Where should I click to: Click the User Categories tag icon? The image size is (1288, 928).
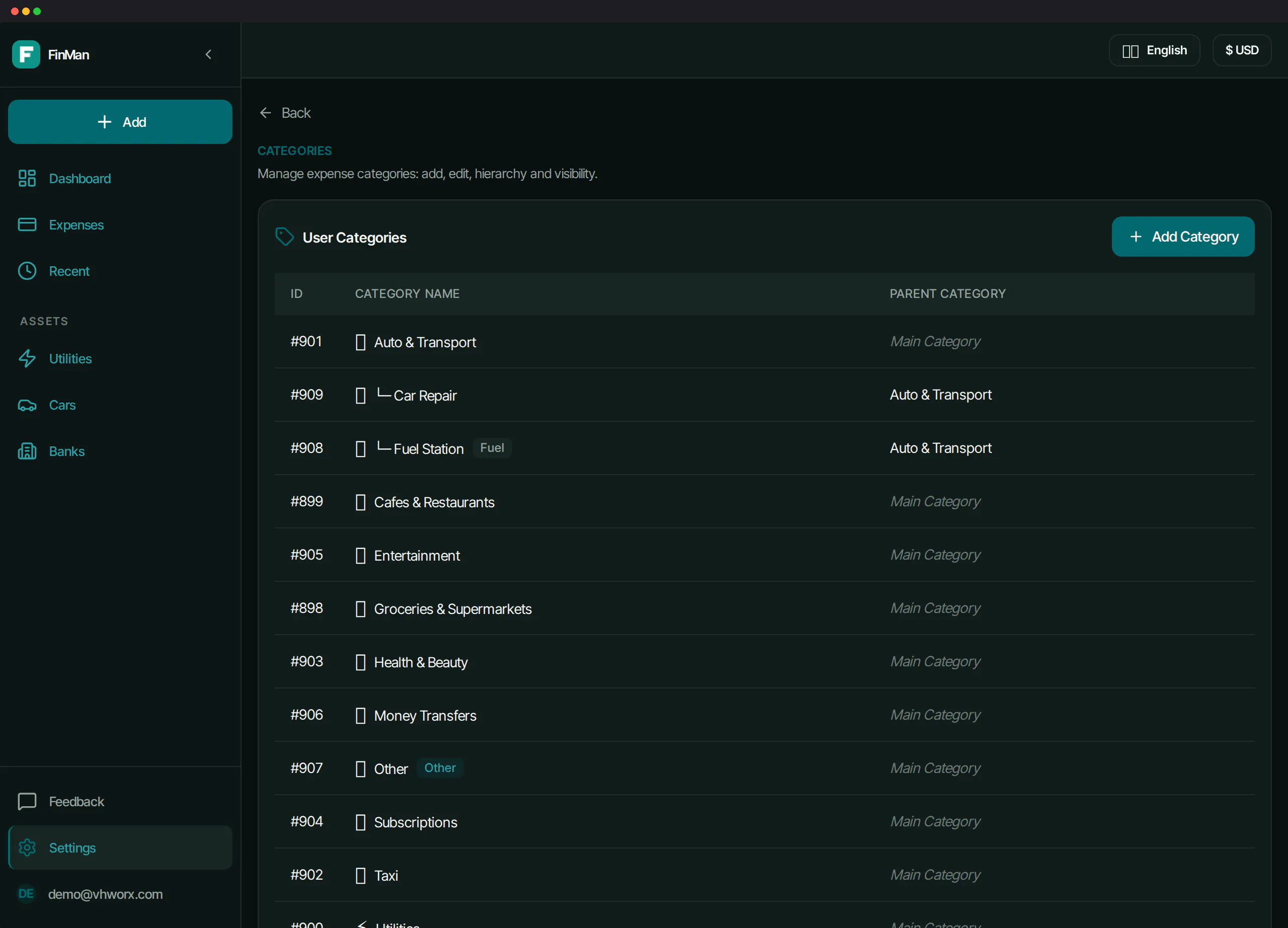pyautogui.click(x=284, y=237)
